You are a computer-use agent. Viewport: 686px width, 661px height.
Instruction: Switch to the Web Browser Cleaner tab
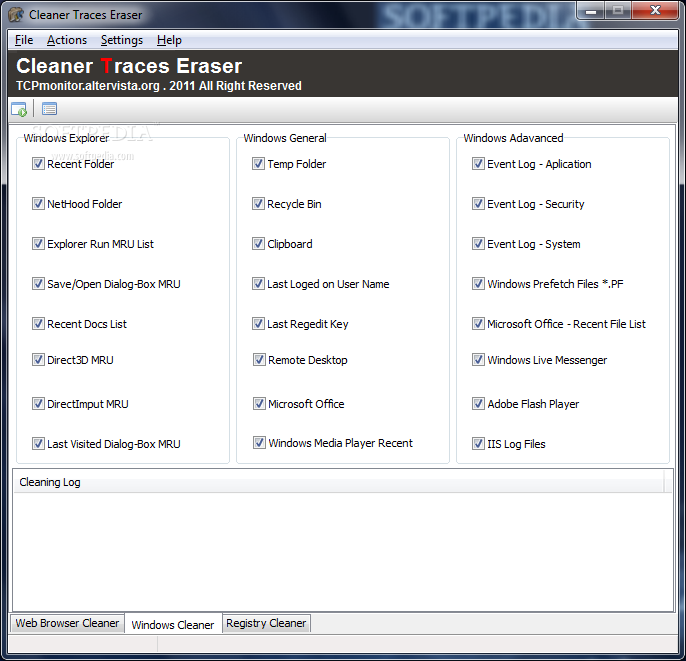(x=67, y=623)
